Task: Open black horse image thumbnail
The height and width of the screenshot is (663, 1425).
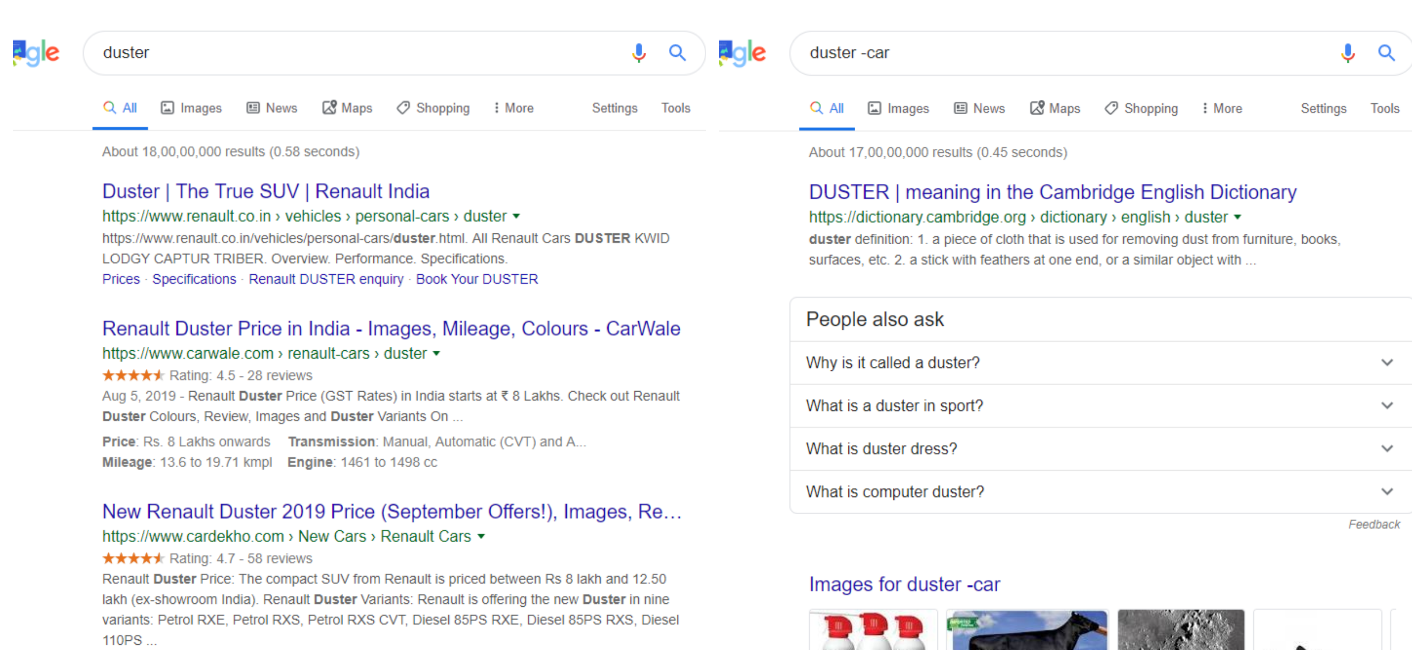Action: click(x=1028, y=630)
